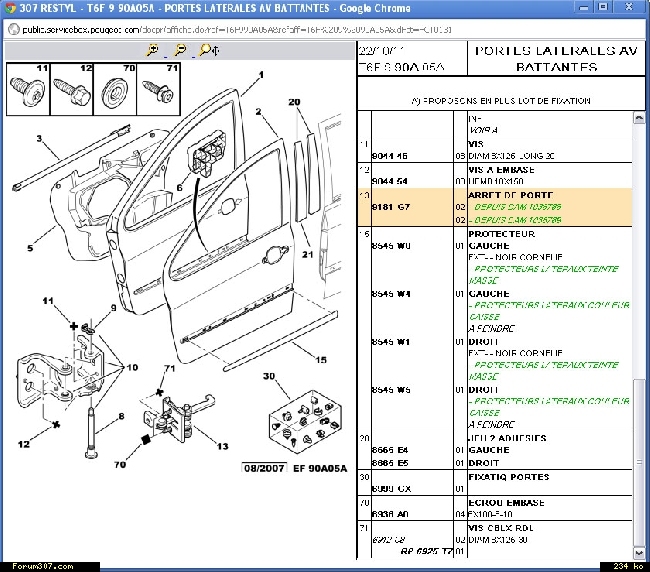Click callout 10 beside the door hinge

pyautogui.click(x=132, y=367)
